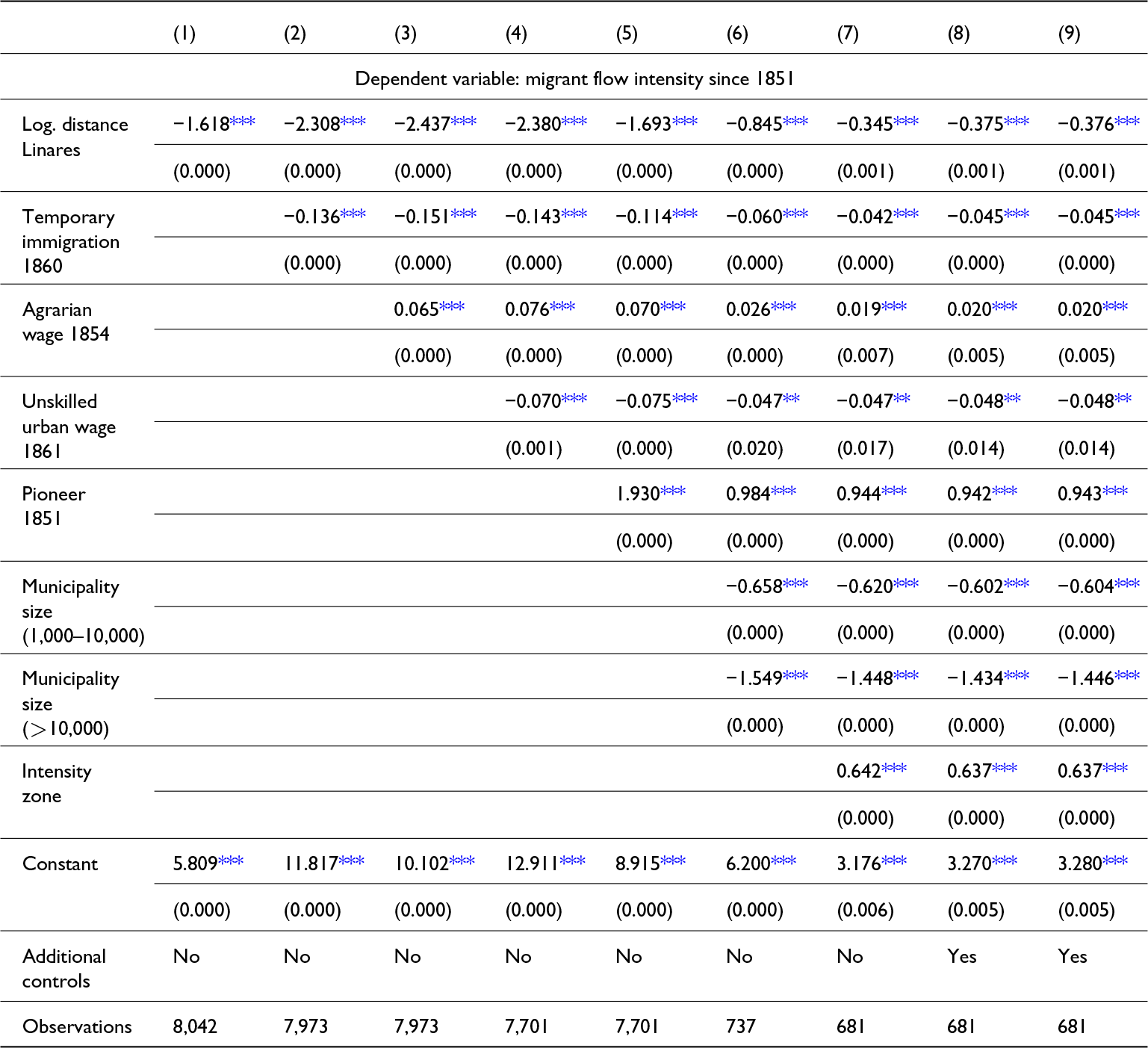Image resolution: width=1148 pixels, height=1048 pixels.
Task: Click the asterisks following 0.642
Action: [x=894, y=769]
